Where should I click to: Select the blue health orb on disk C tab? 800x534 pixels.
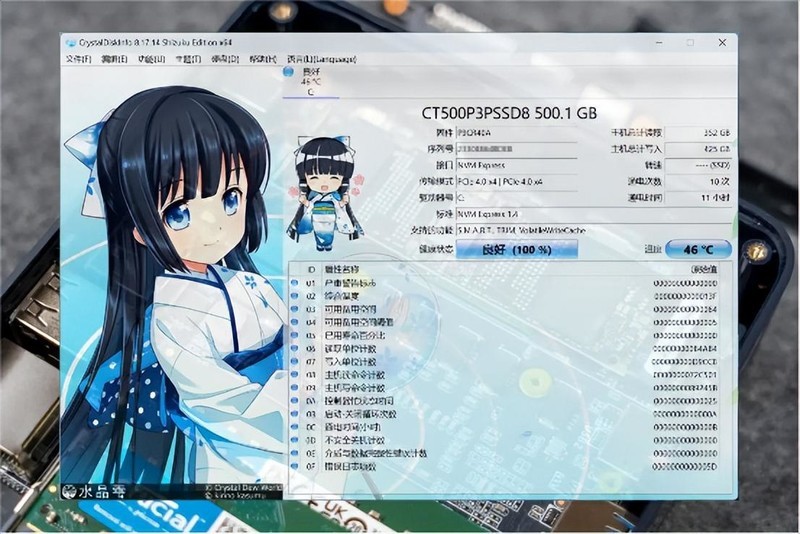click(288, 72)
